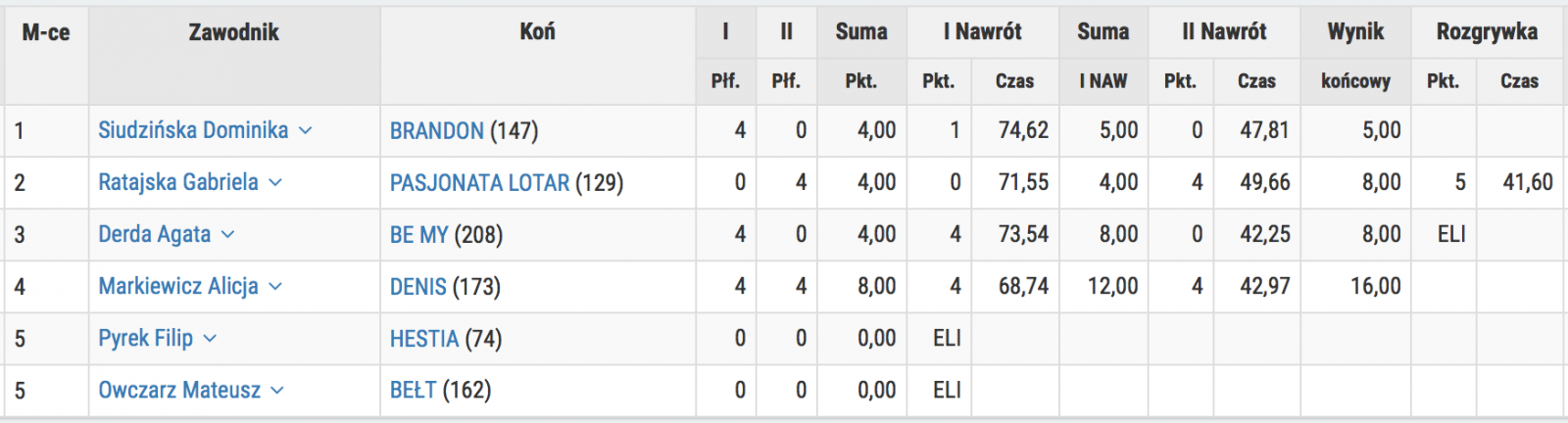Expand chevron next to Pyrek Filip

(210, 338)
